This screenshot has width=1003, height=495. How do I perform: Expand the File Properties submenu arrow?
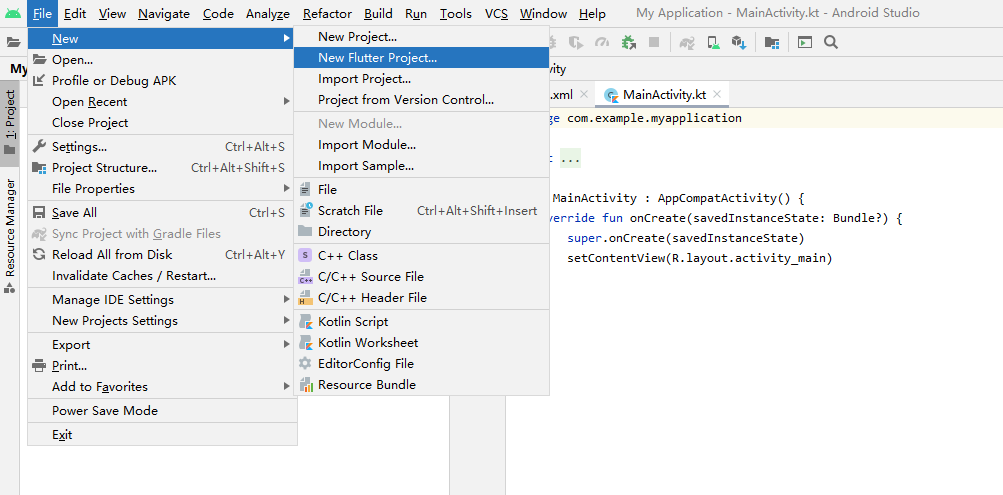[287, 188]
